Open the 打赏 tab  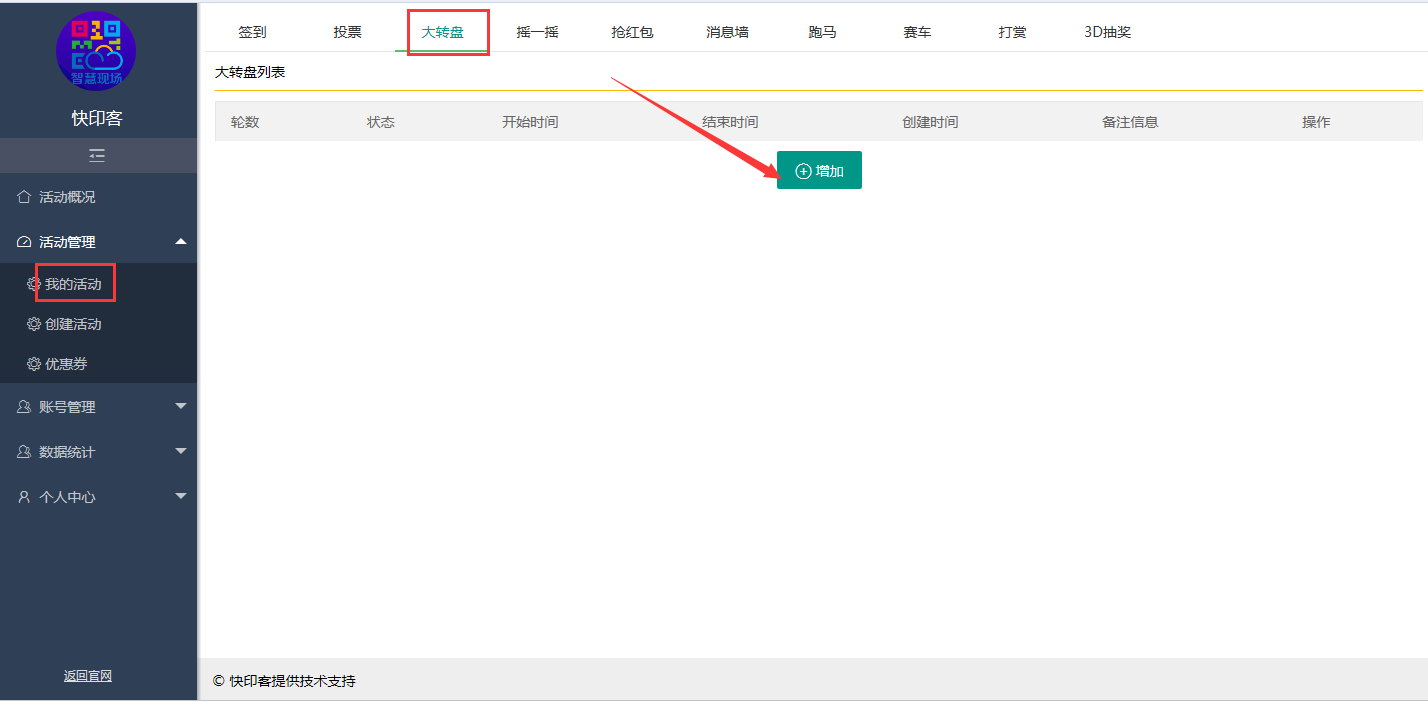coord(1012,32)
